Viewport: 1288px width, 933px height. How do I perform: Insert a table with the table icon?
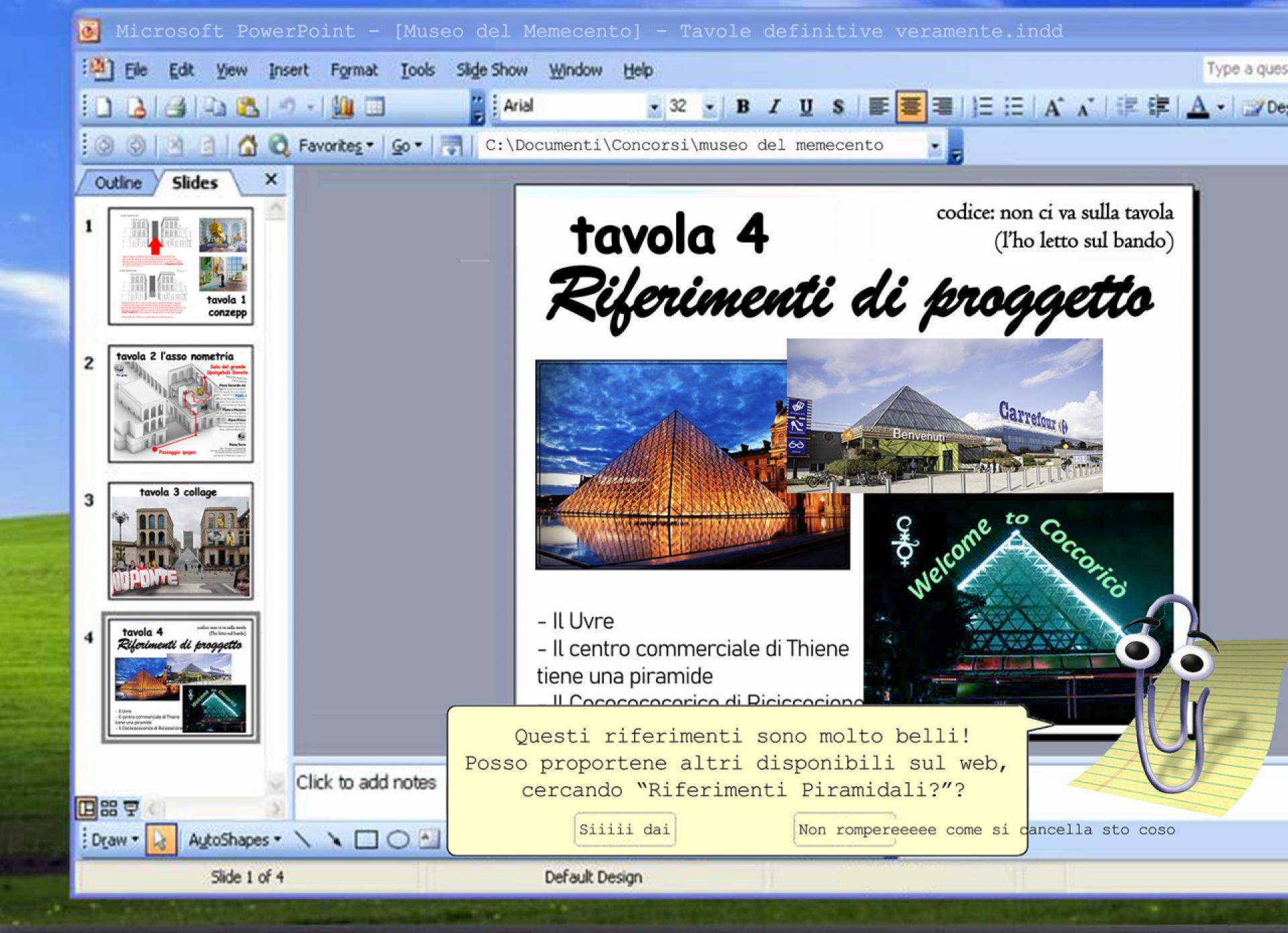(x=374, y=107)
